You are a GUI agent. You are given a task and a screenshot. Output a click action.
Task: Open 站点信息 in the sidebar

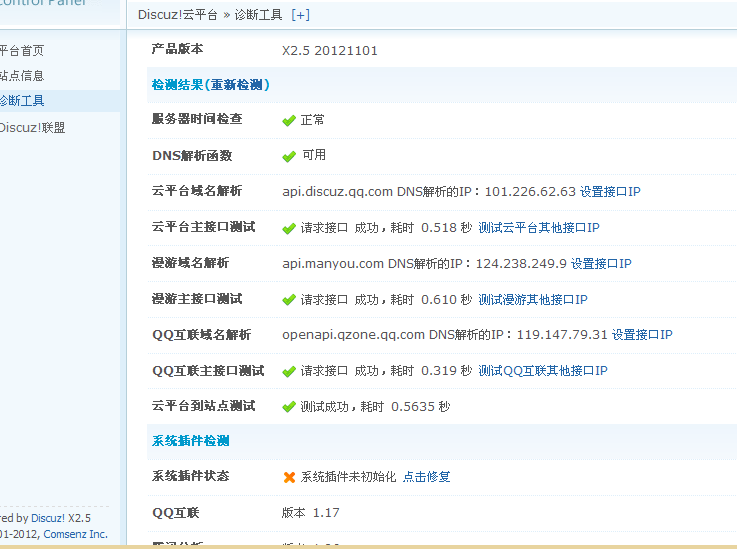click(x=22, y=76)
